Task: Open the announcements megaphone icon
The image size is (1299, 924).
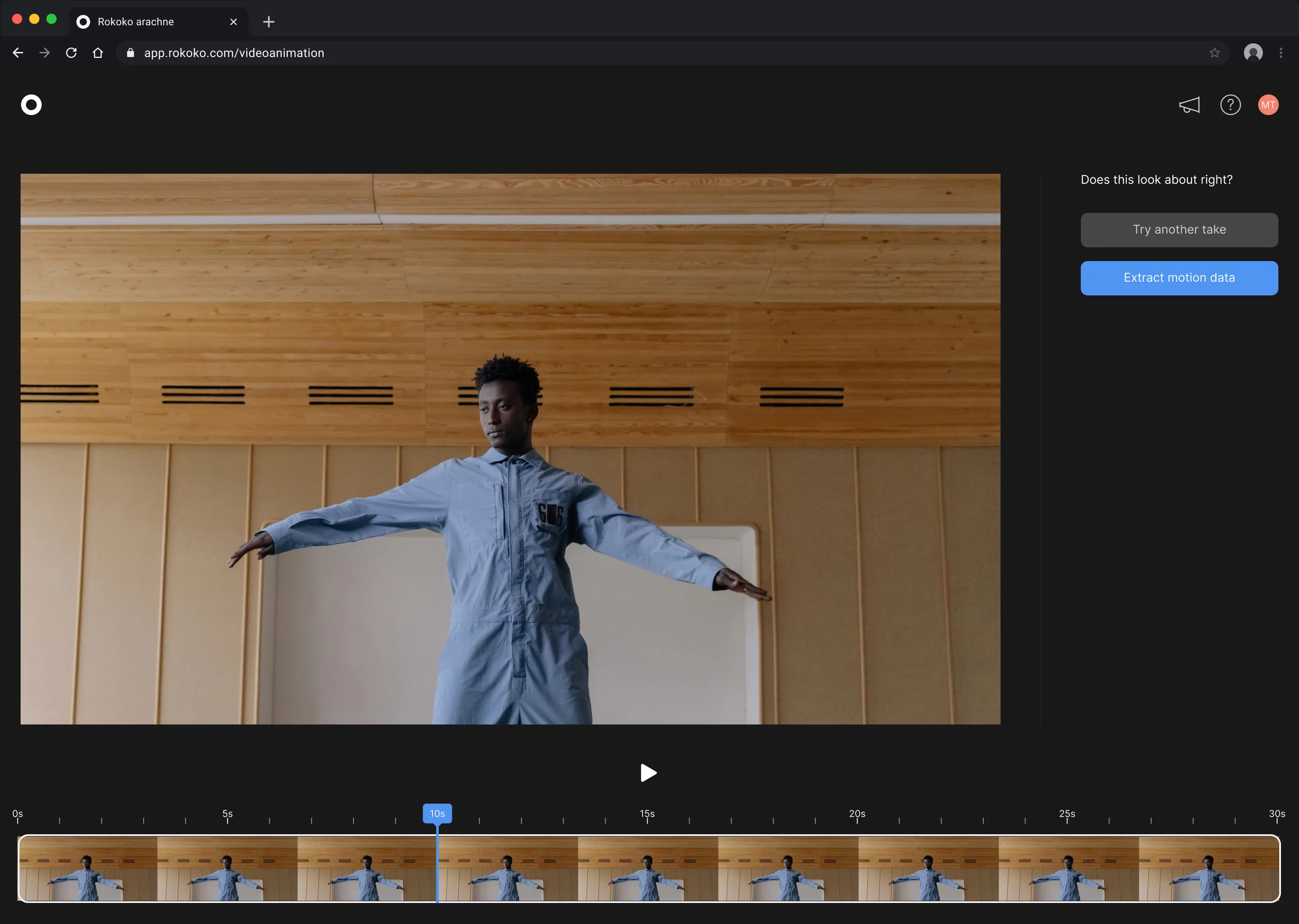Action: coord(1190,105)
